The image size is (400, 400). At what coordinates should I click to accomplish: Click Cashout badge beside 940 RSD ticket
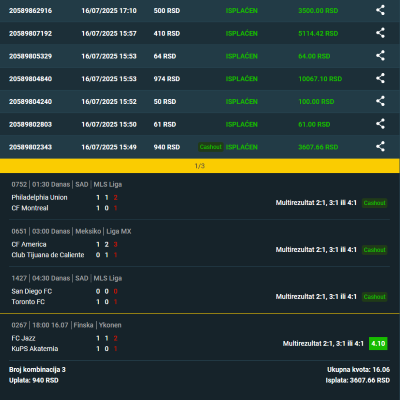click(x=211, y=147)
